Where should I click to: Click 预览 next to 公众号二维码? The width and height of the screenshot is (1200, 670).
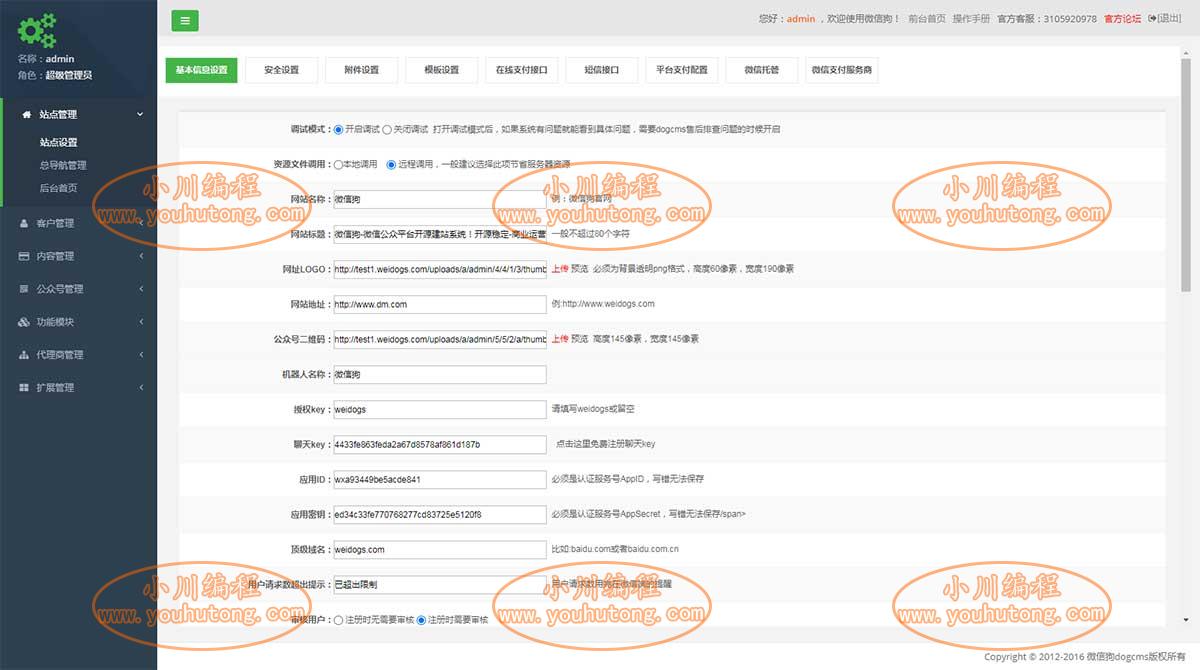click(x=579, y=339)
